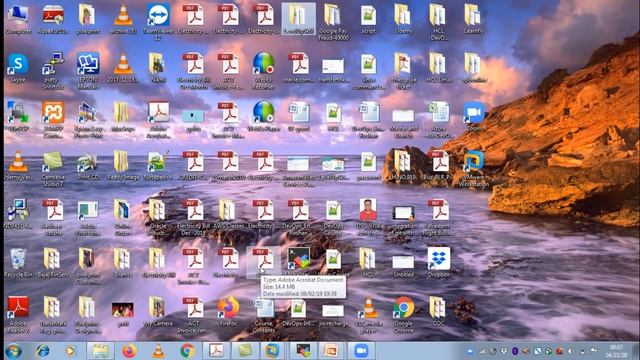Open the My Camera folder
The height and width of the screenshot is (360, 640).
(x=158, y=311)
